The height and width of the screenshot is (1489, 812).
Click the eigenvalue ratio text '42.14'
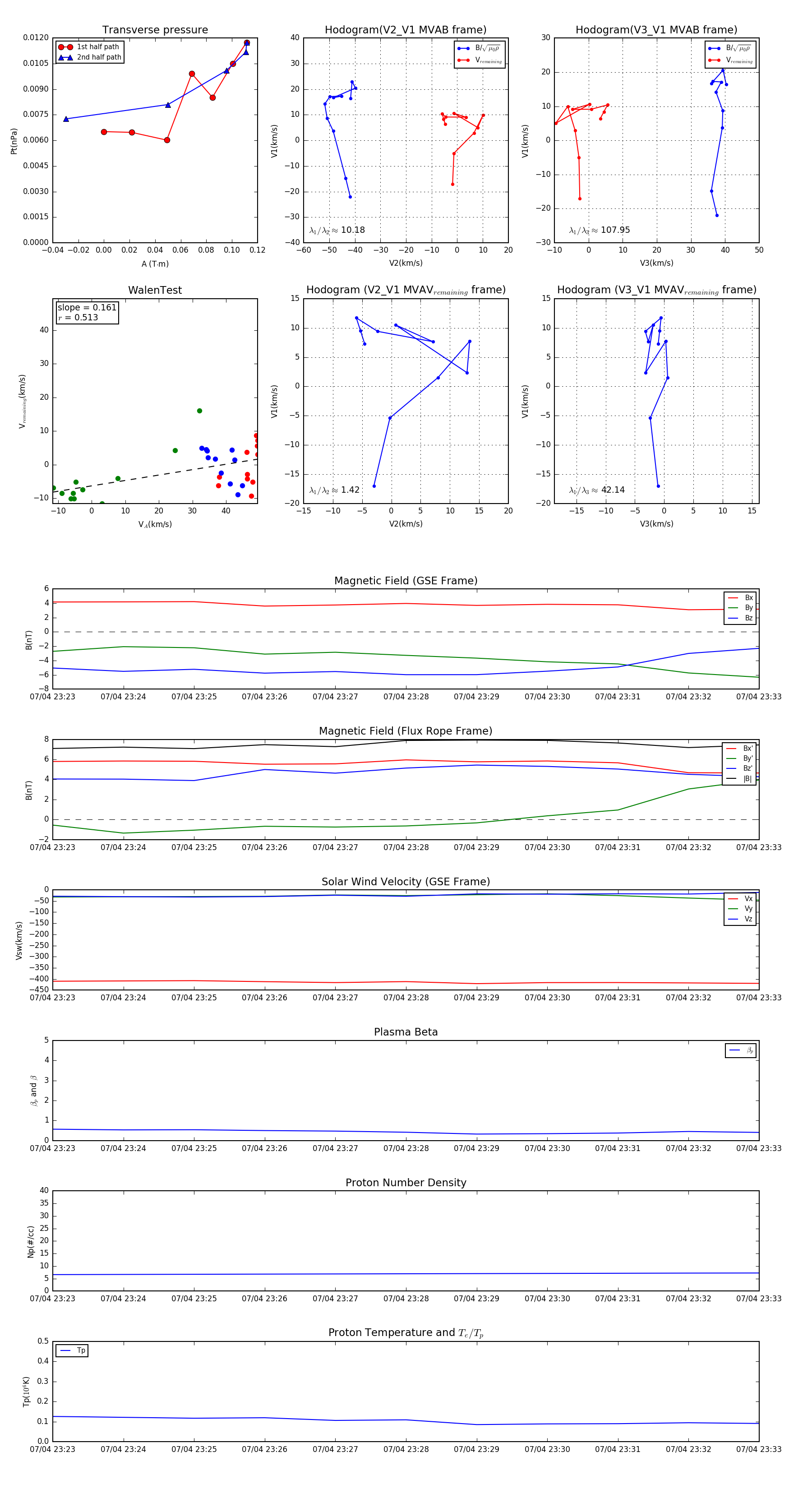613,490
